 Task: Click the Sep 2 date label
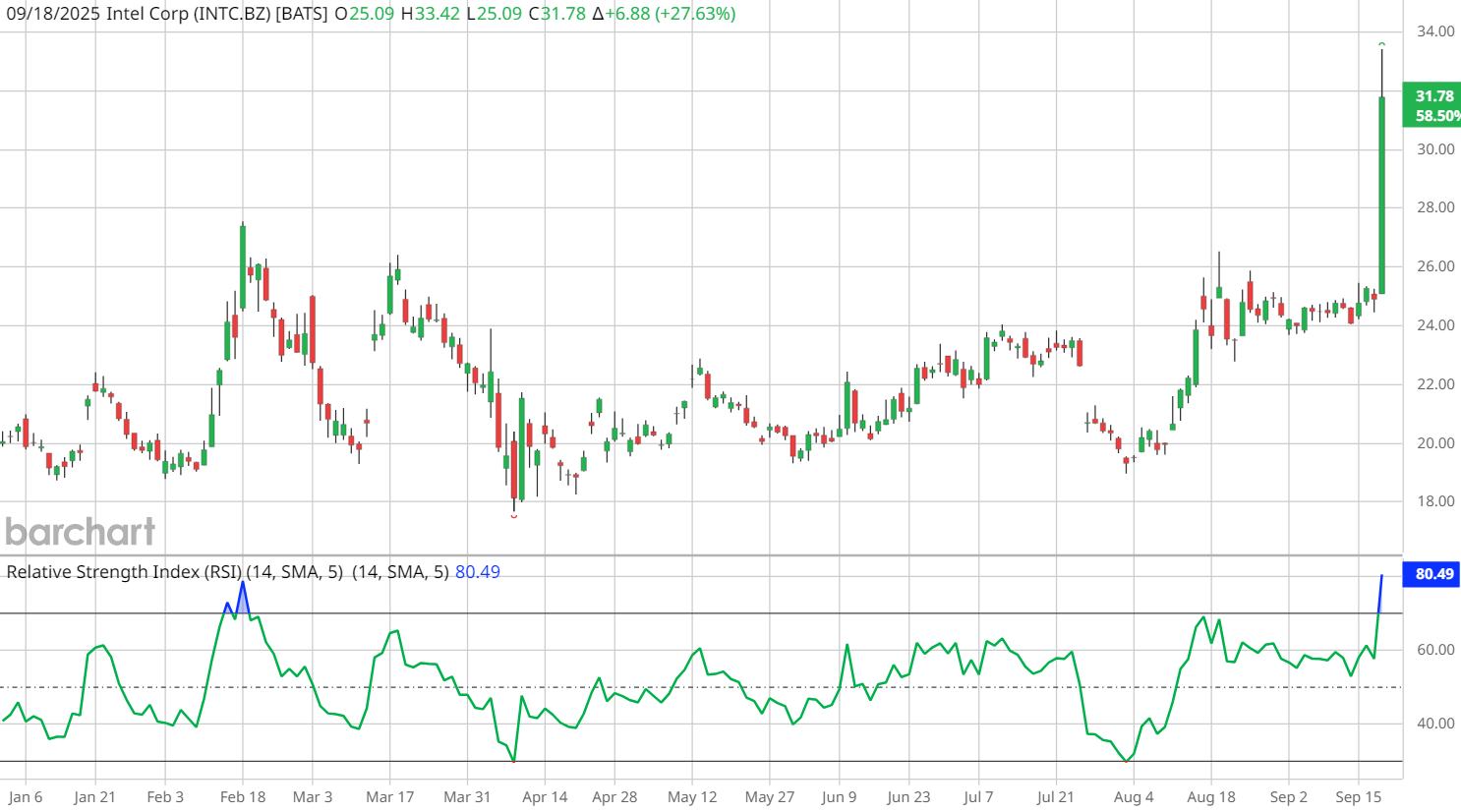1288,797
